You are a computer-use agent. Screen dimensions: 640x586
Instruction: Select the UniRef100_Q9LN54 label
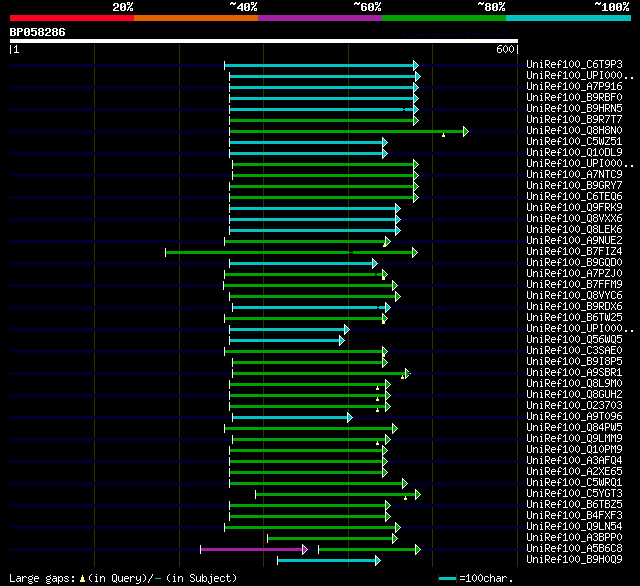[574, 527]
